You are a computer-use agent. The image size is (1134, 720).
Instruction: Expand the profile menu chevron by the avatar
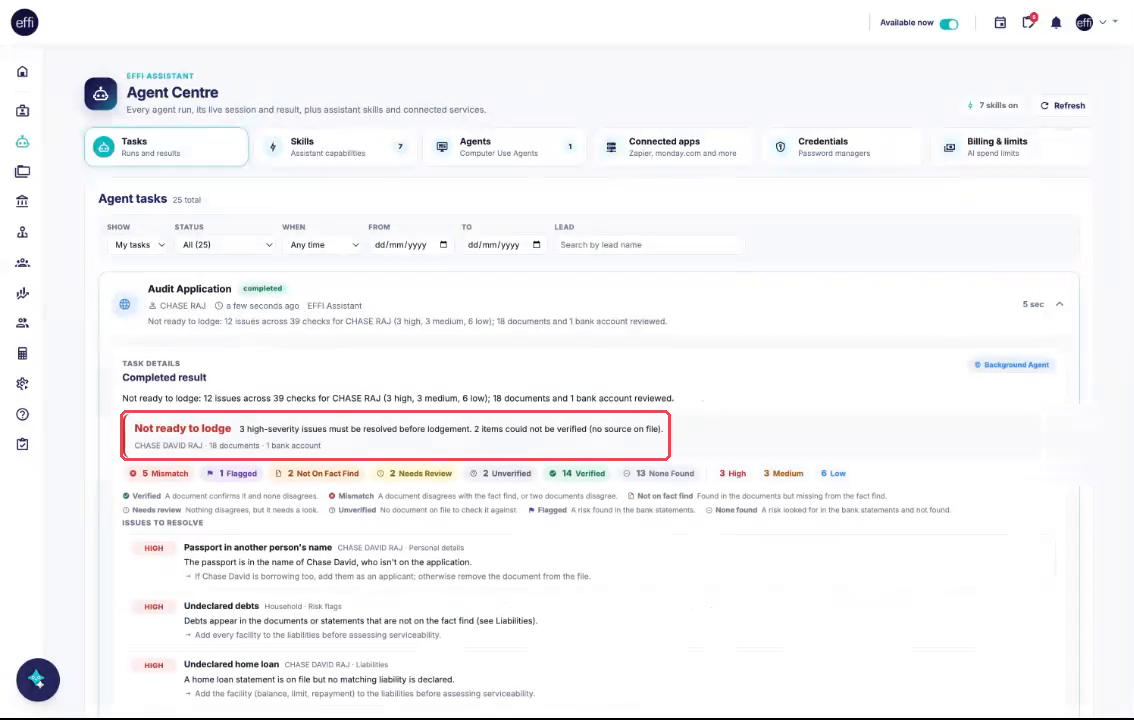coord(1103,22)
